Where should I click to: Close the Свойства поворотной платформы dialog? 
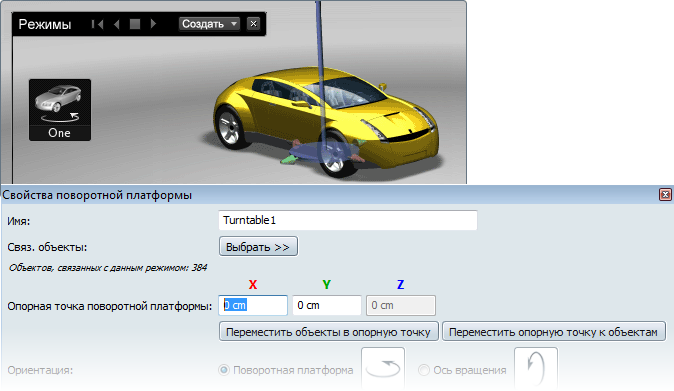665,195
